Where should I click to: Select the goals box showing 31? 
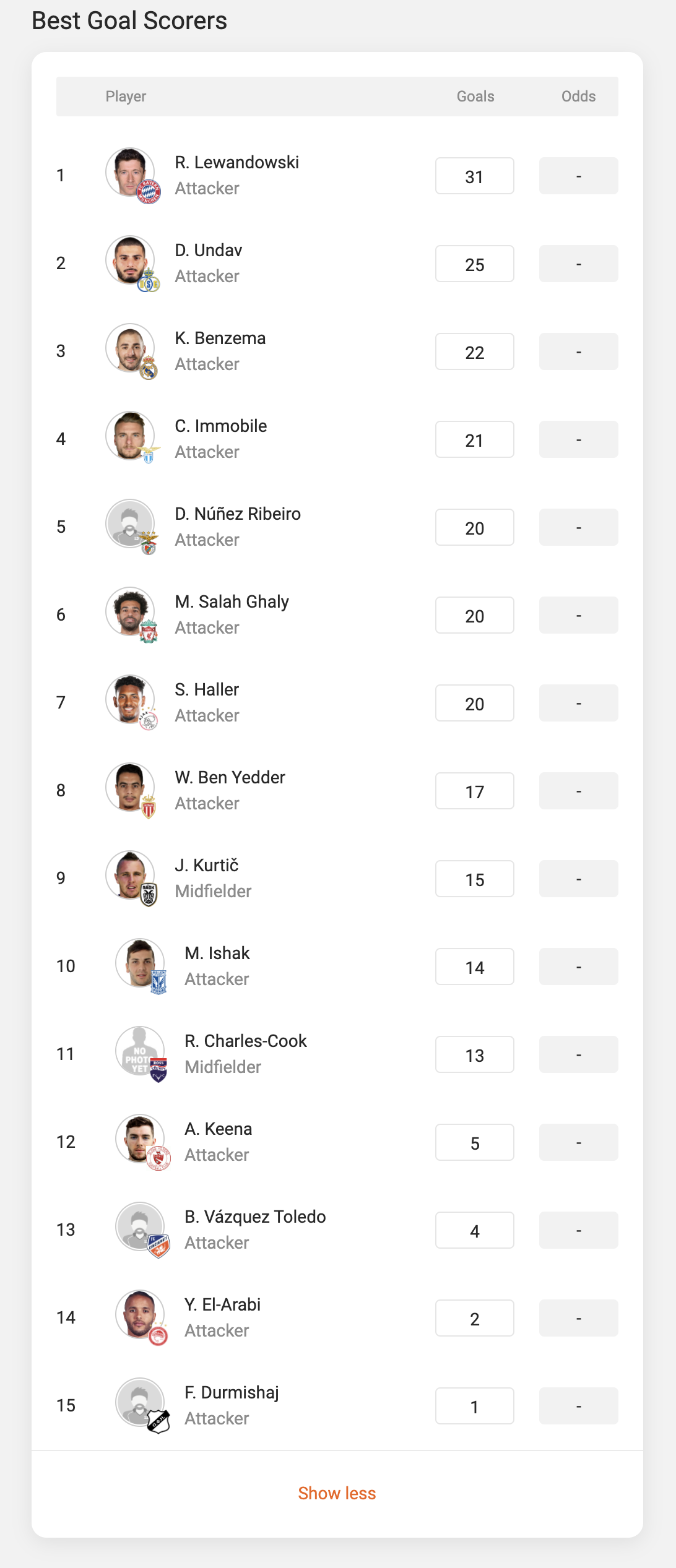(x=474, y=176)
